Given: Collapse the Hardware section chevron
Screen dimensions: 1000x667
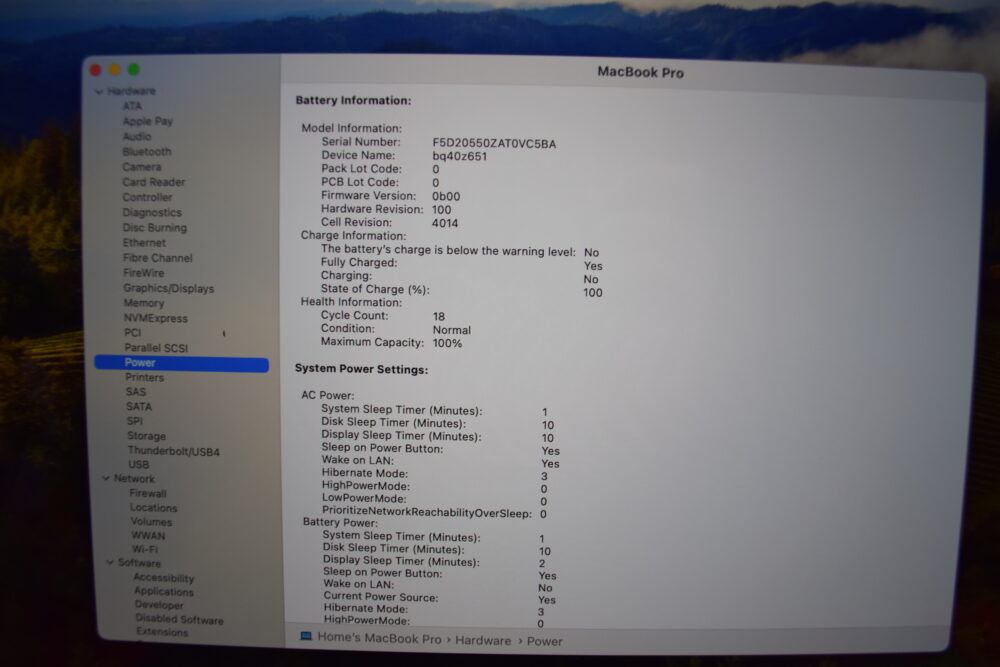Looking at the screenshot, I should (99, 92).
